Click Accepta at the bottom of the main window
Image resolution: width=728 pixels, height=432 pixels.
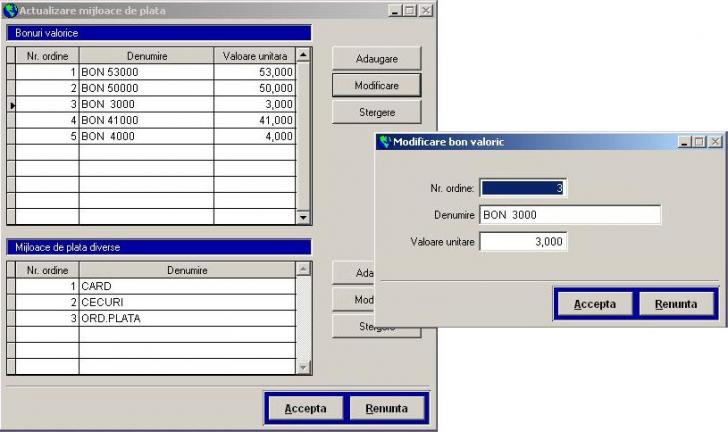coord(305,408)
